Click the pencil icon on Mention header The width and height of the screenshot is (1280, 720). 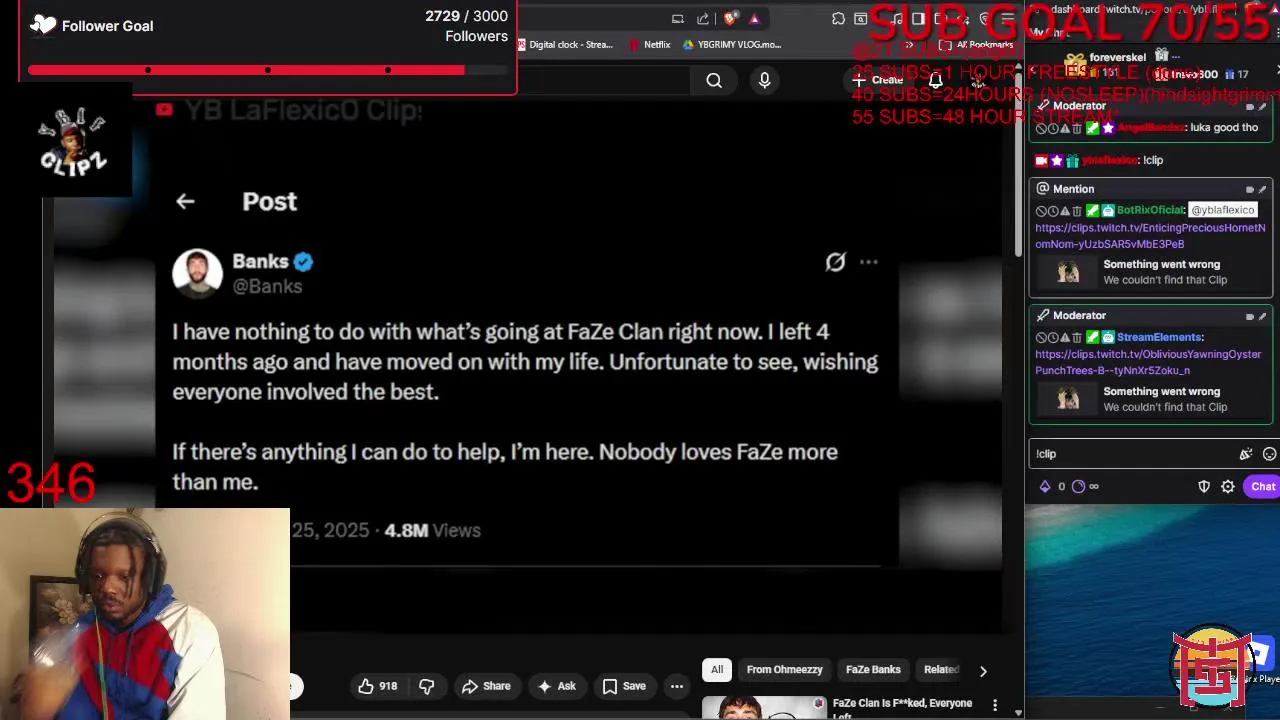[x=1262, y=189]
